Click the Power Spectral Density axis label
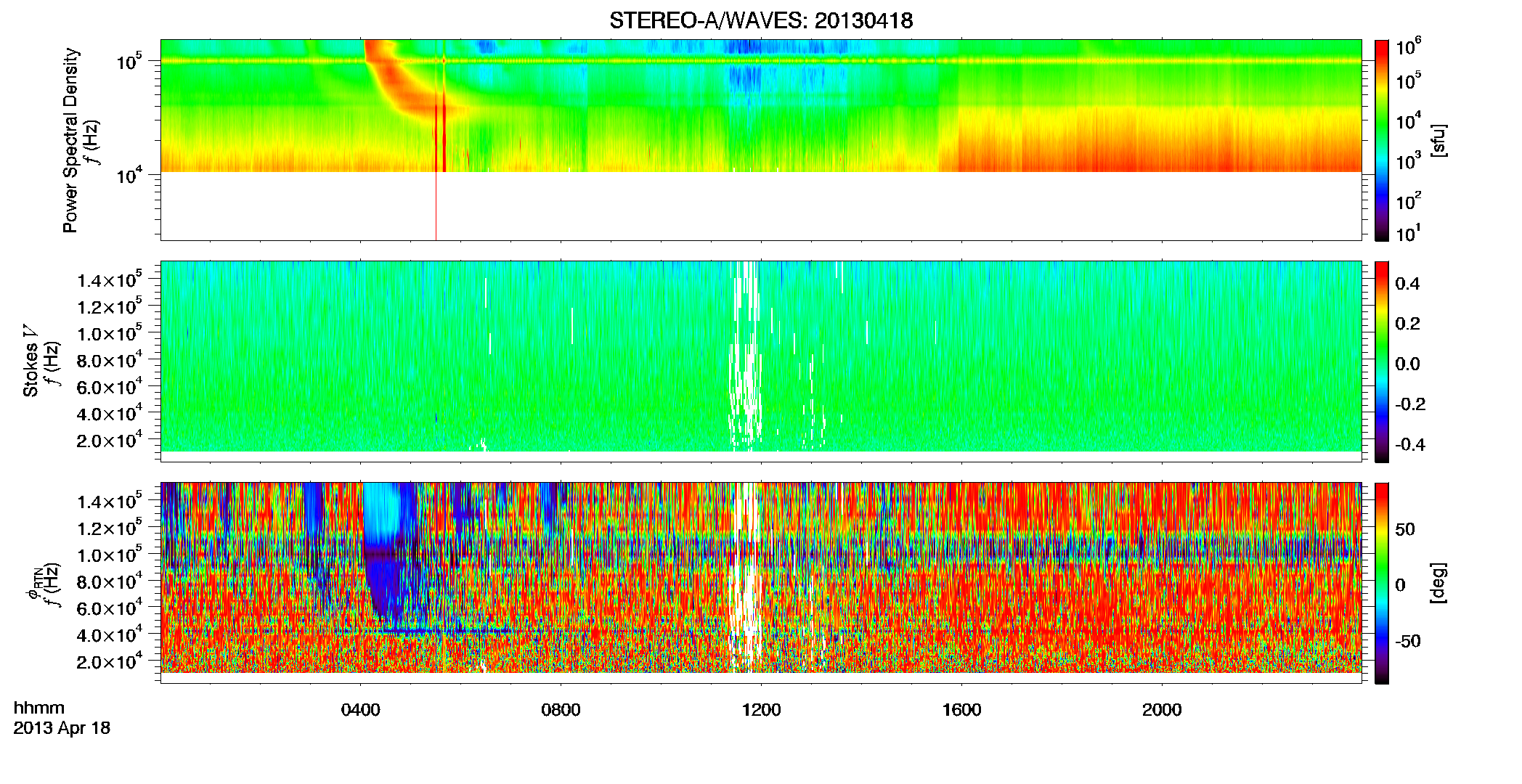 tap(70, 140)
